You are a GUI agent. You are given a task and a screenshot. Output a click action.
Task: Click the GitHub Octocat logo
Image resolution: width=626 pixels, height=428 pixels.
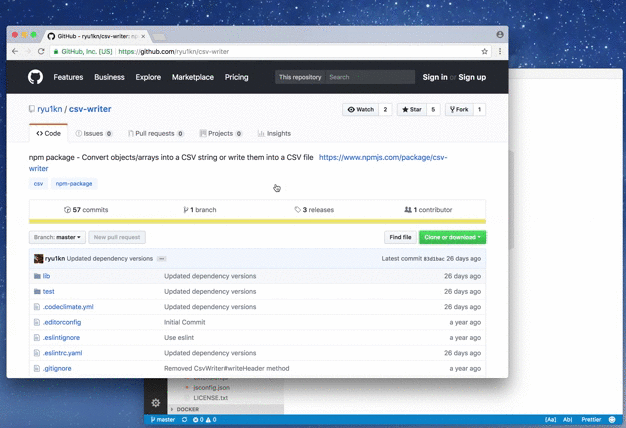[36, 77]
